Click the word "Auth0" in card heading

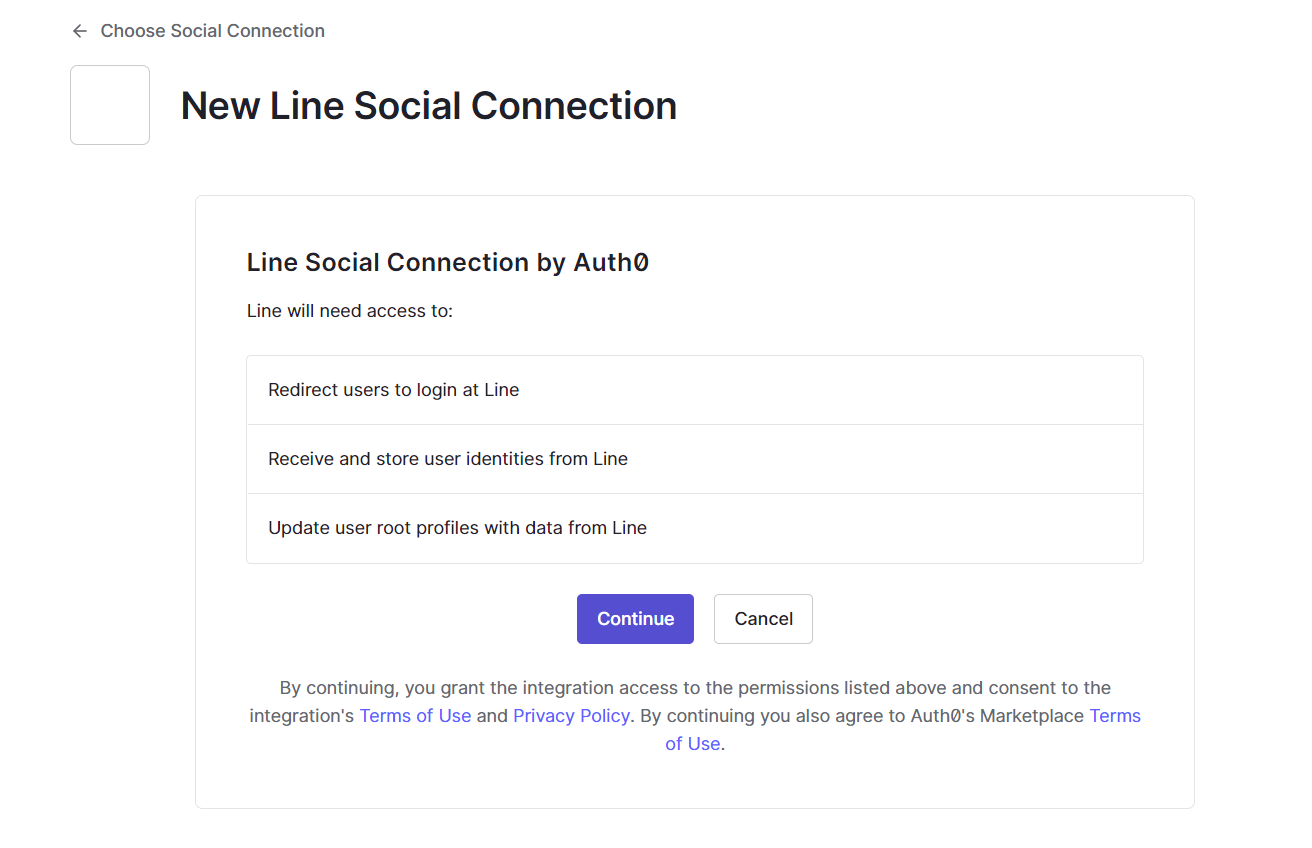[610, 262]
